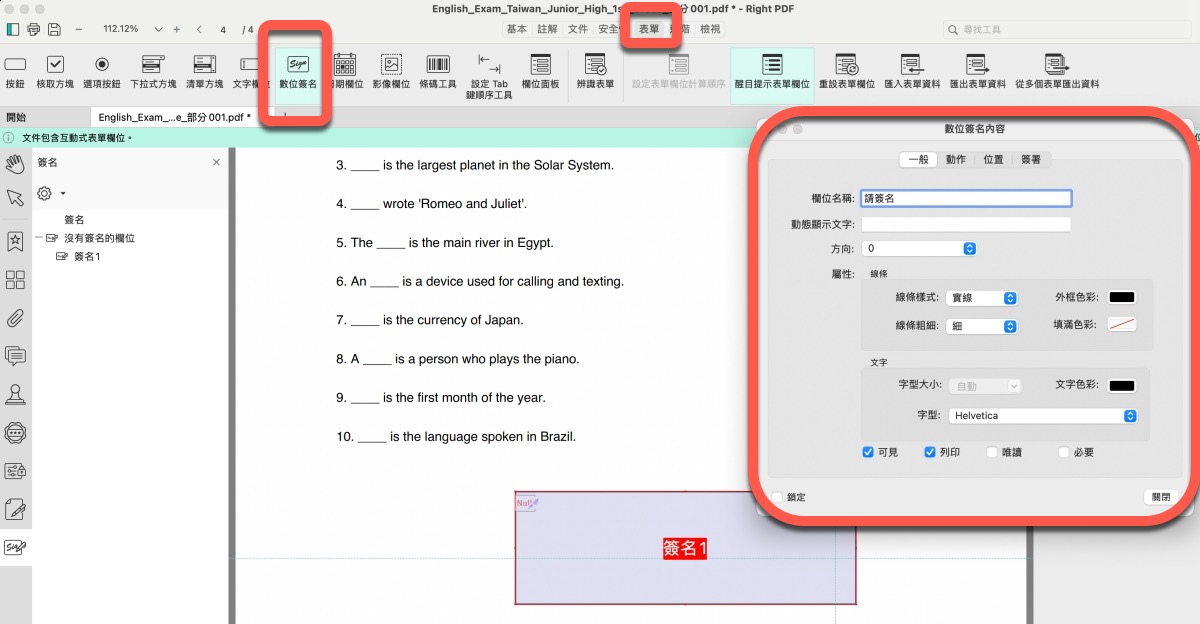Open the zoom percentage dropdown arrow
The height and width of the screenshot is (624, 1200).
click(158, 29)
